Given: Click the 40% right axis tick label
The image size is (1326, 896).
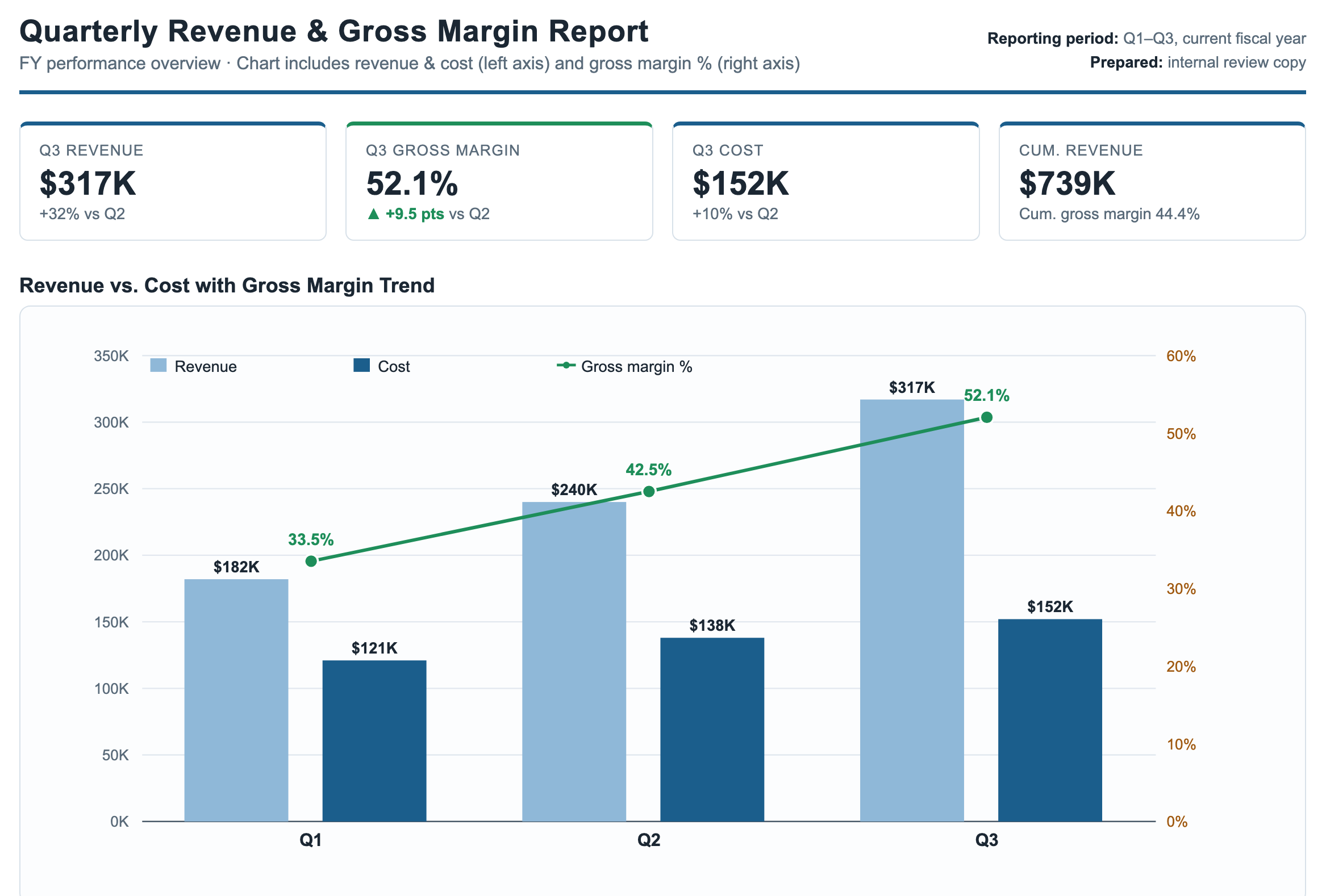Looking at the screenshot, I should click(x=1181, y=511).
